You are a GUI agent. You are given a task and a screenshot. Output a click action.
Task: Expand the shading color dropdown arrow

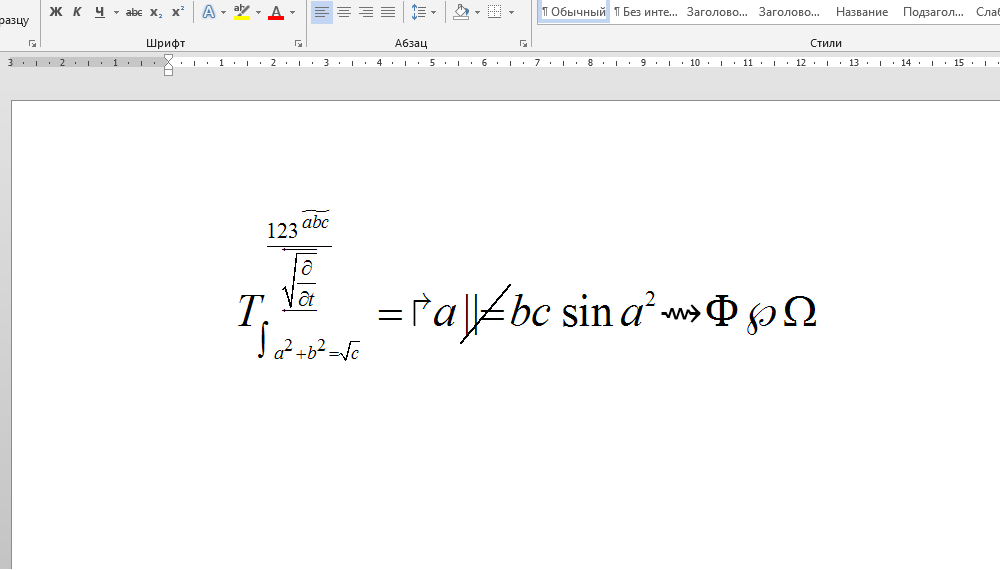(x=477, y=12)
